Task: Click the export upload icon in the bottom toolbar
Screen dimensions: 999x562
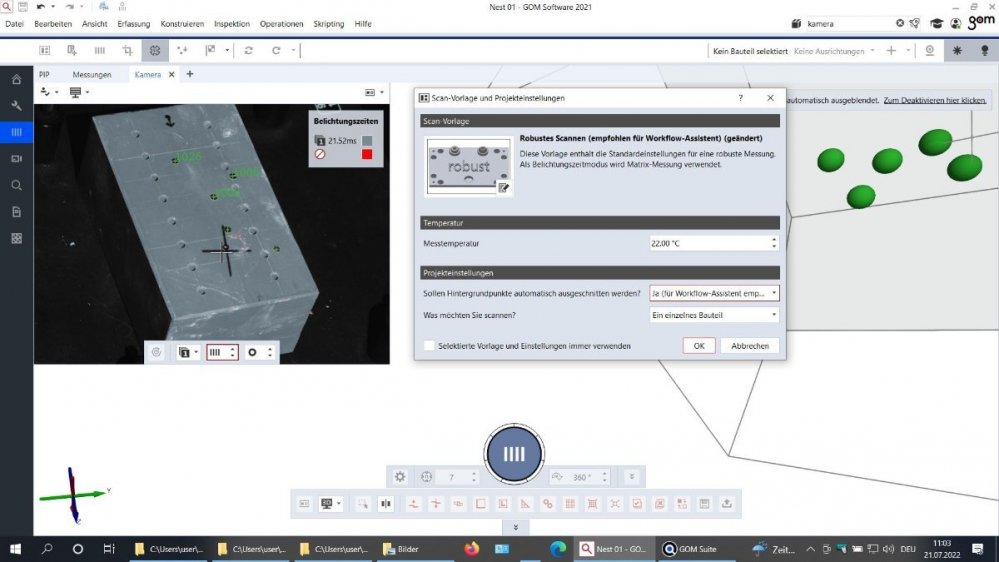Action: tap(727, 503)
